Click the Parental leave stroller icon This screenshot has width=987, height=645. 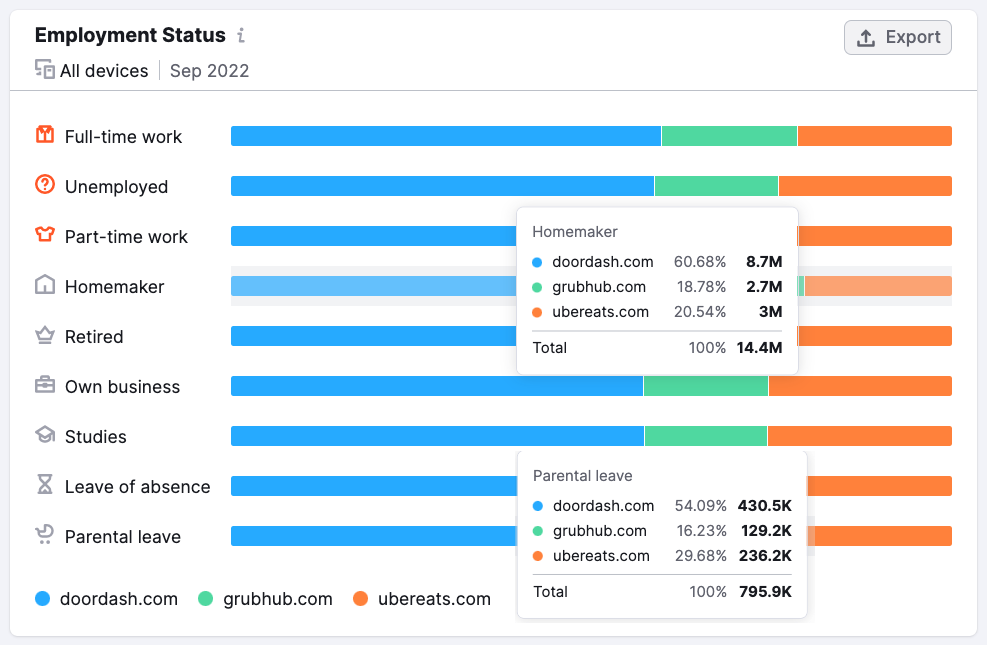(45, 535)
